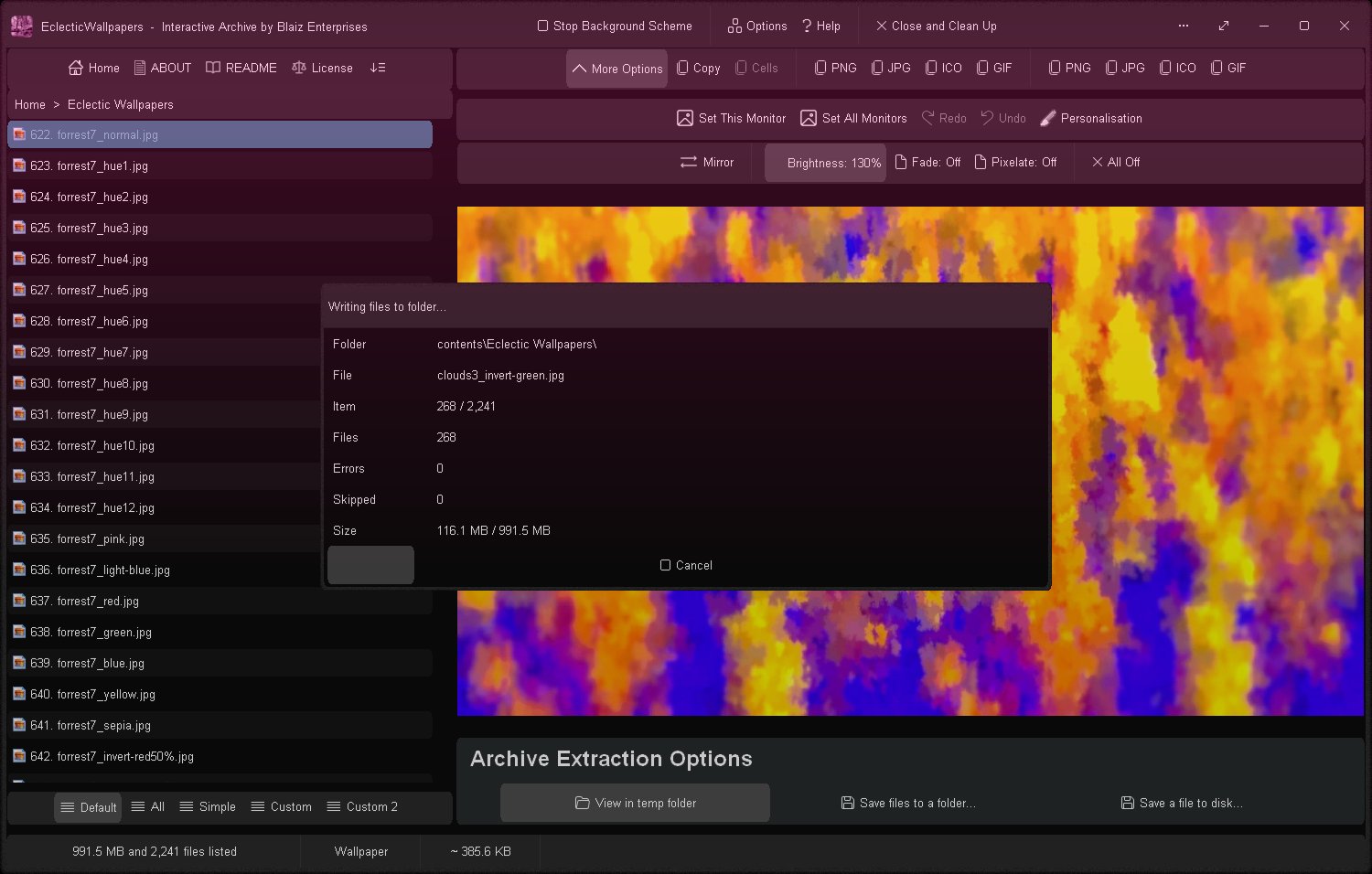Click the Brightness: 130% setting

point(825,163)
